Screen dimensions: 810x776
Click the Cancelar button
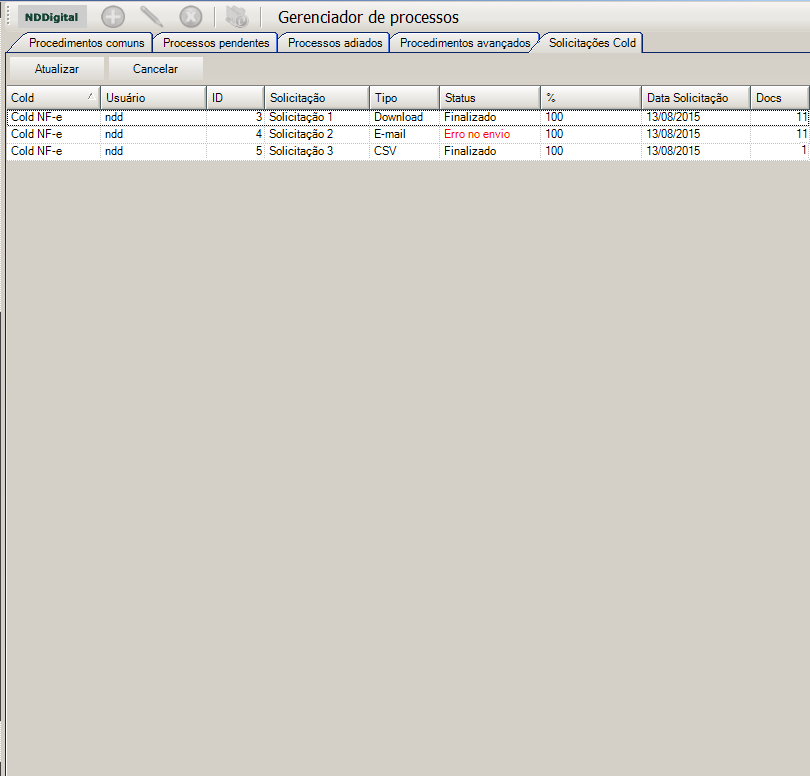click(155, 69)
